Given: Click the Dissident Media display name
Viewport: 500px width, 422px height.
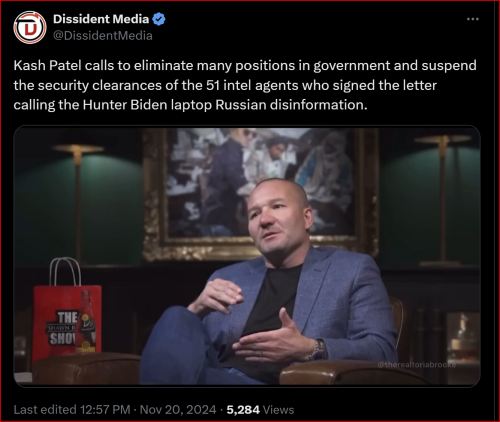Looking at the screenshot, I should (x=101, y=19).
